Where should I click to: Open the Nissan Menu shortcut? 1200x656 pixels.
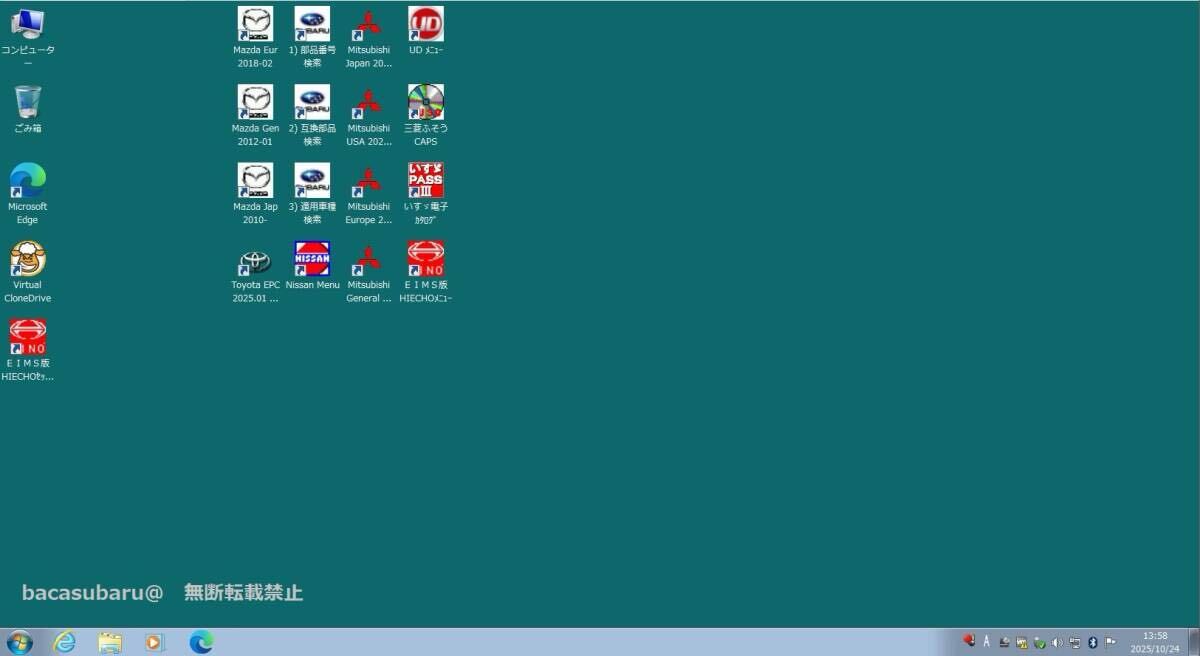(x=312, y=260)
